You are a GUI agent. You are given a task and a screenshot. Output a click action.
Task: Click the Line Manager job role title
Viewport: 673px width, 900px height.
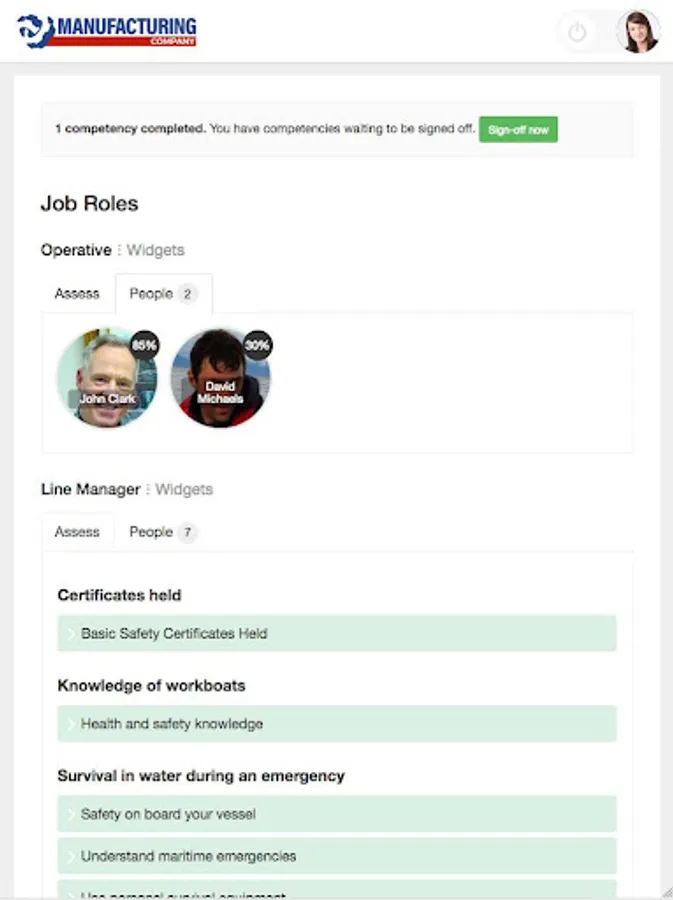pos(90,489)
